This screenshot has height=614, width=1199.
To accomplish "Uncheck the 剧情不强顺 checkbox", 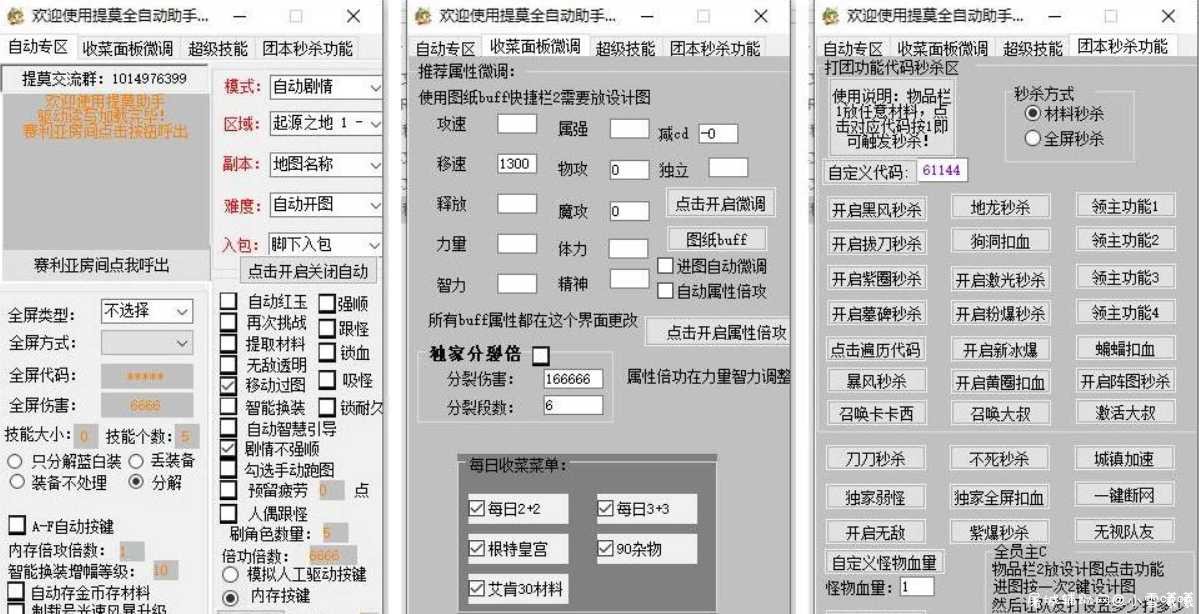I will point(229,448).
